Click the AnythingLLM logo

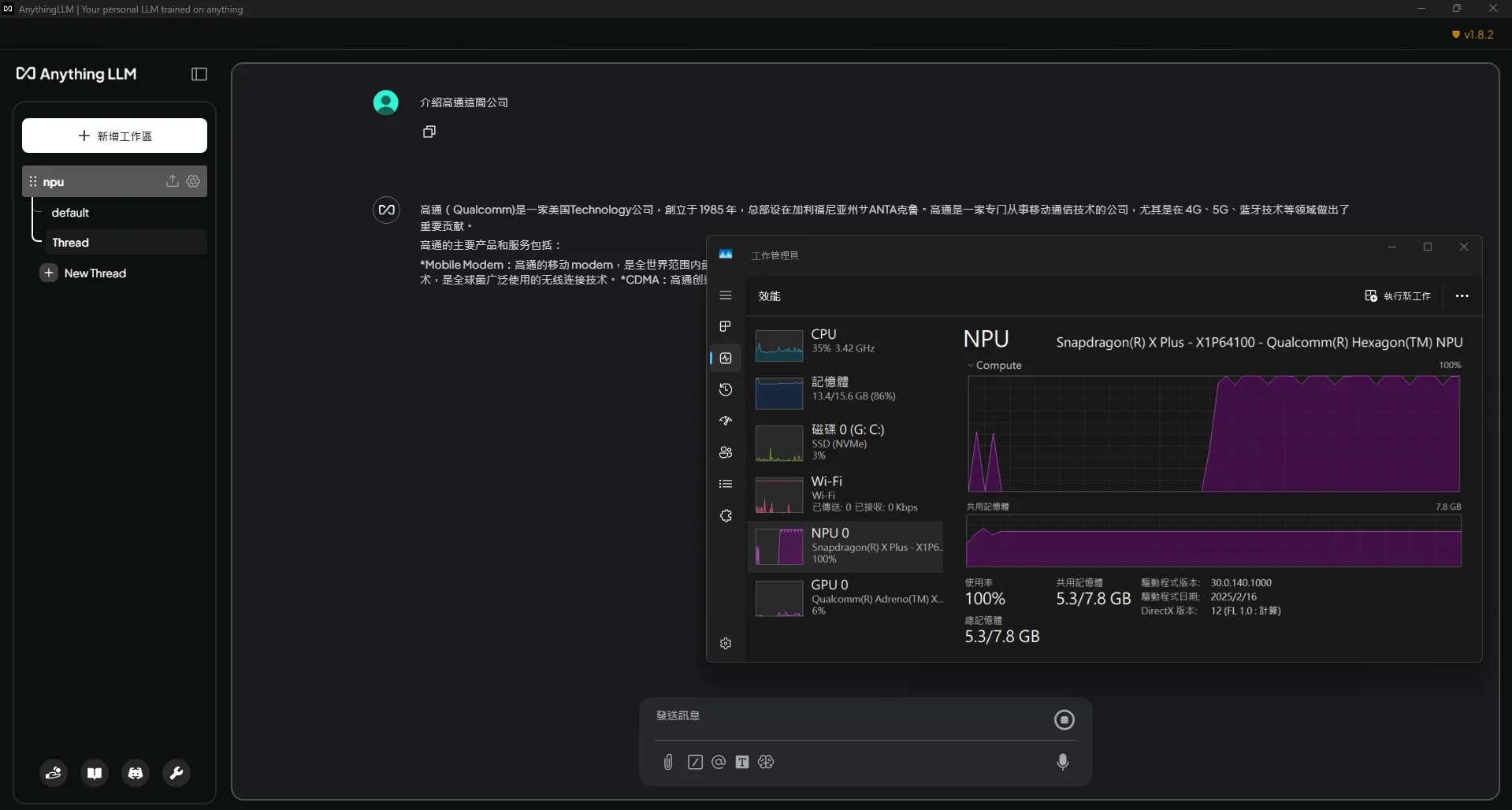click(76, 74)
